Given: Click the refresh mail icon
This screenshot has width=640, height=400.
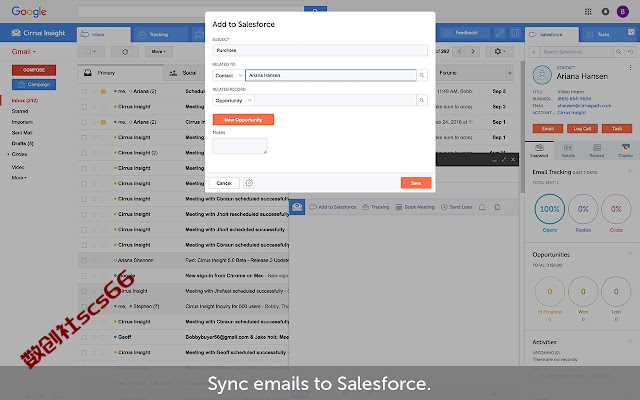Looking at the screenshot, I should click(x=125, y=52).
